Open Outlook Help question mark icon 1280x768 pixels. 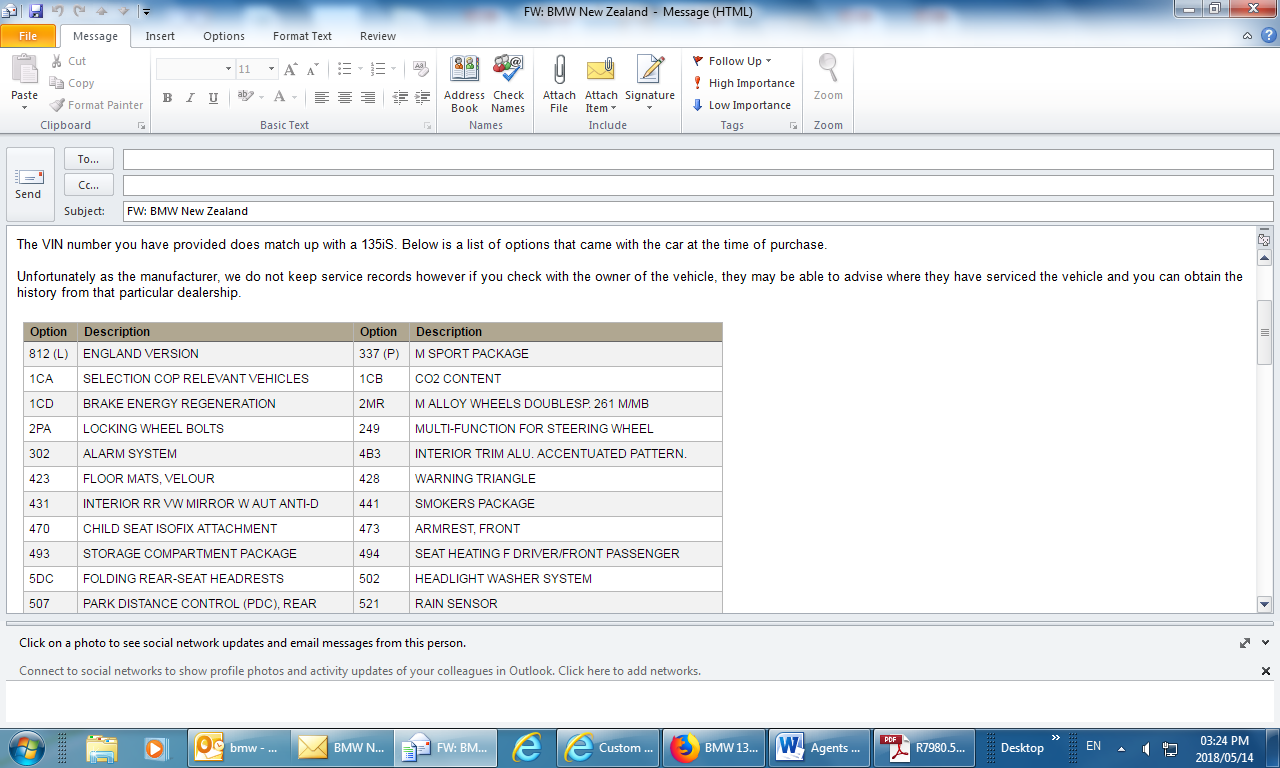point(1265,36)
